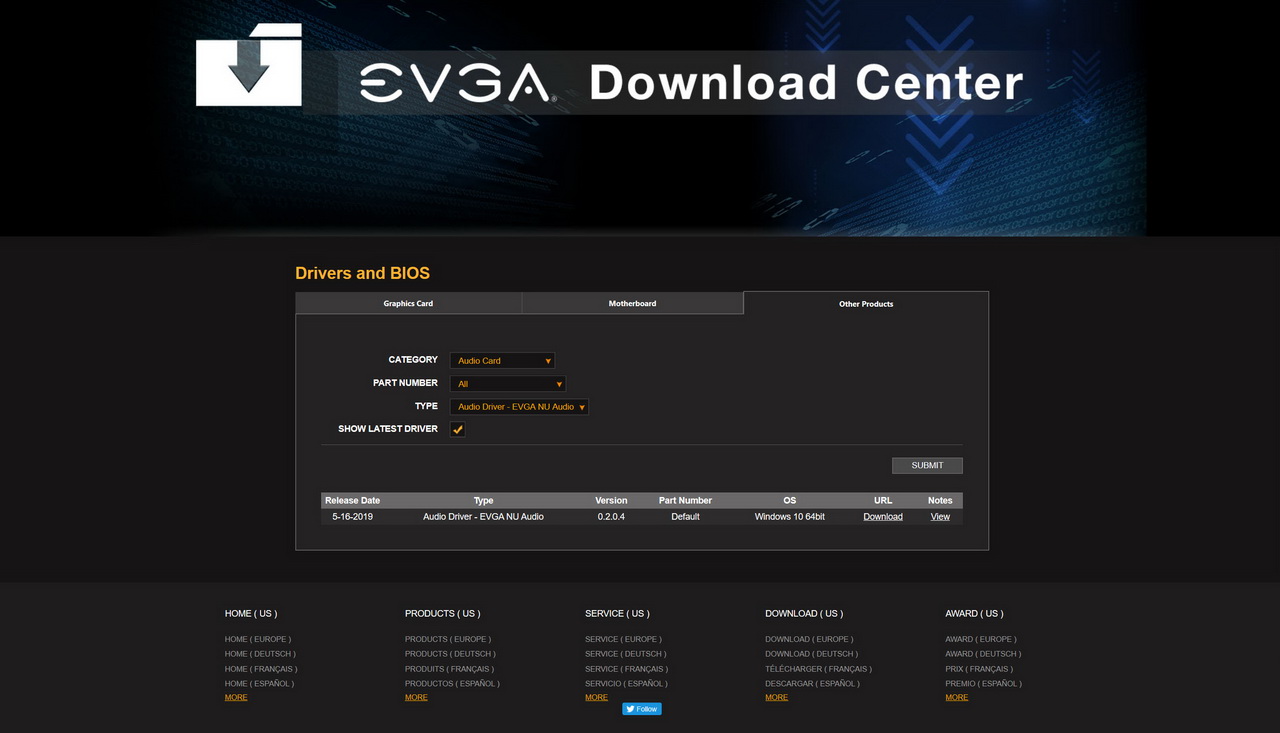Click the EVGA logo in the banner

[x=457, y=83]
